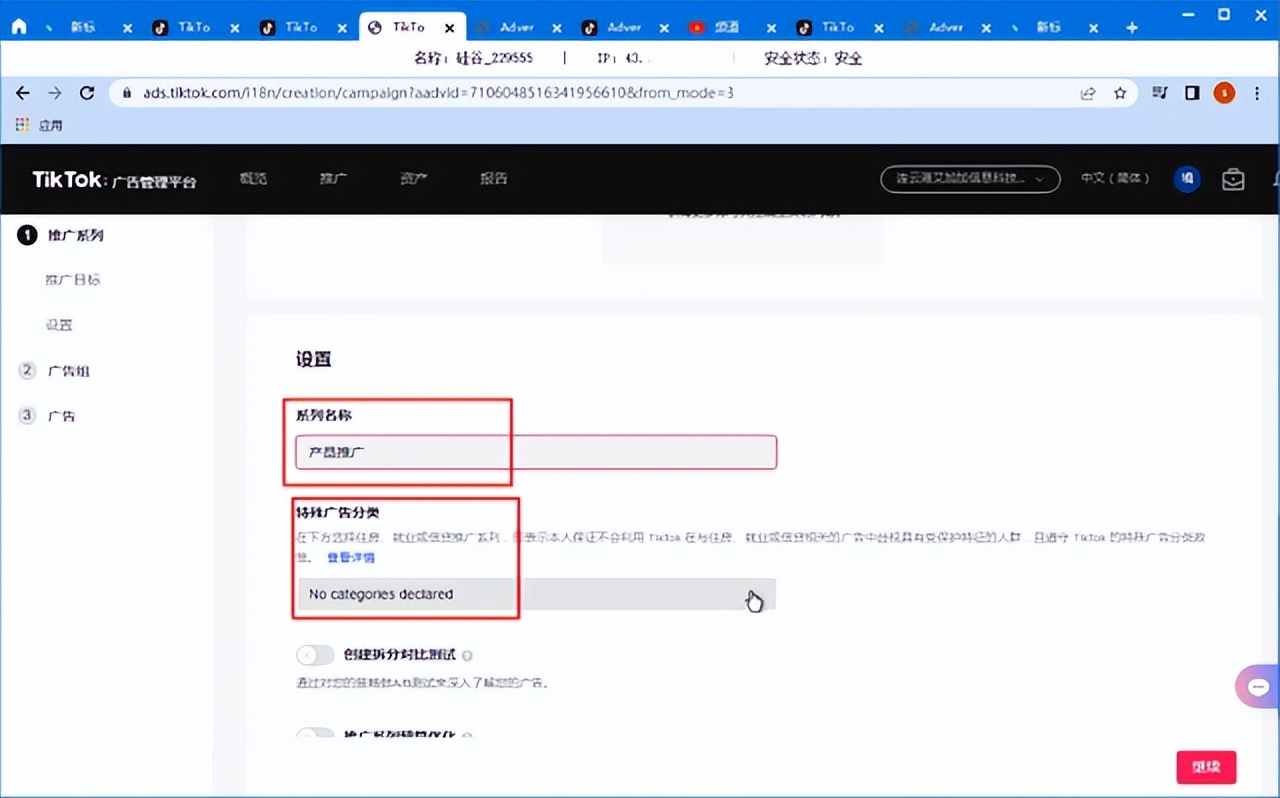Open the 中文(简体) language dropdown
Image resolution: width=1280 pixels, height=798 pixels.
point(1114,178)
